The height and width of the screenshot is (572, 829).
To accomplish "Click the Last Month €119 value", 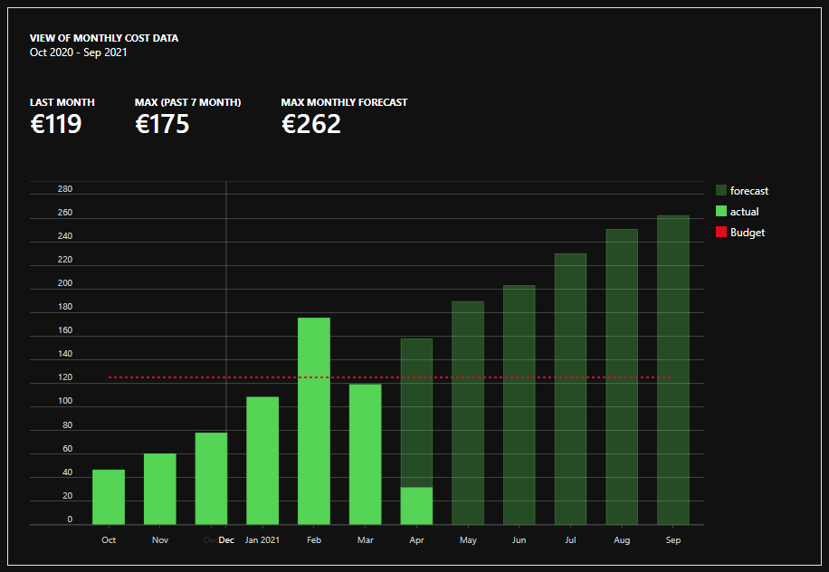I will [56, 124].
